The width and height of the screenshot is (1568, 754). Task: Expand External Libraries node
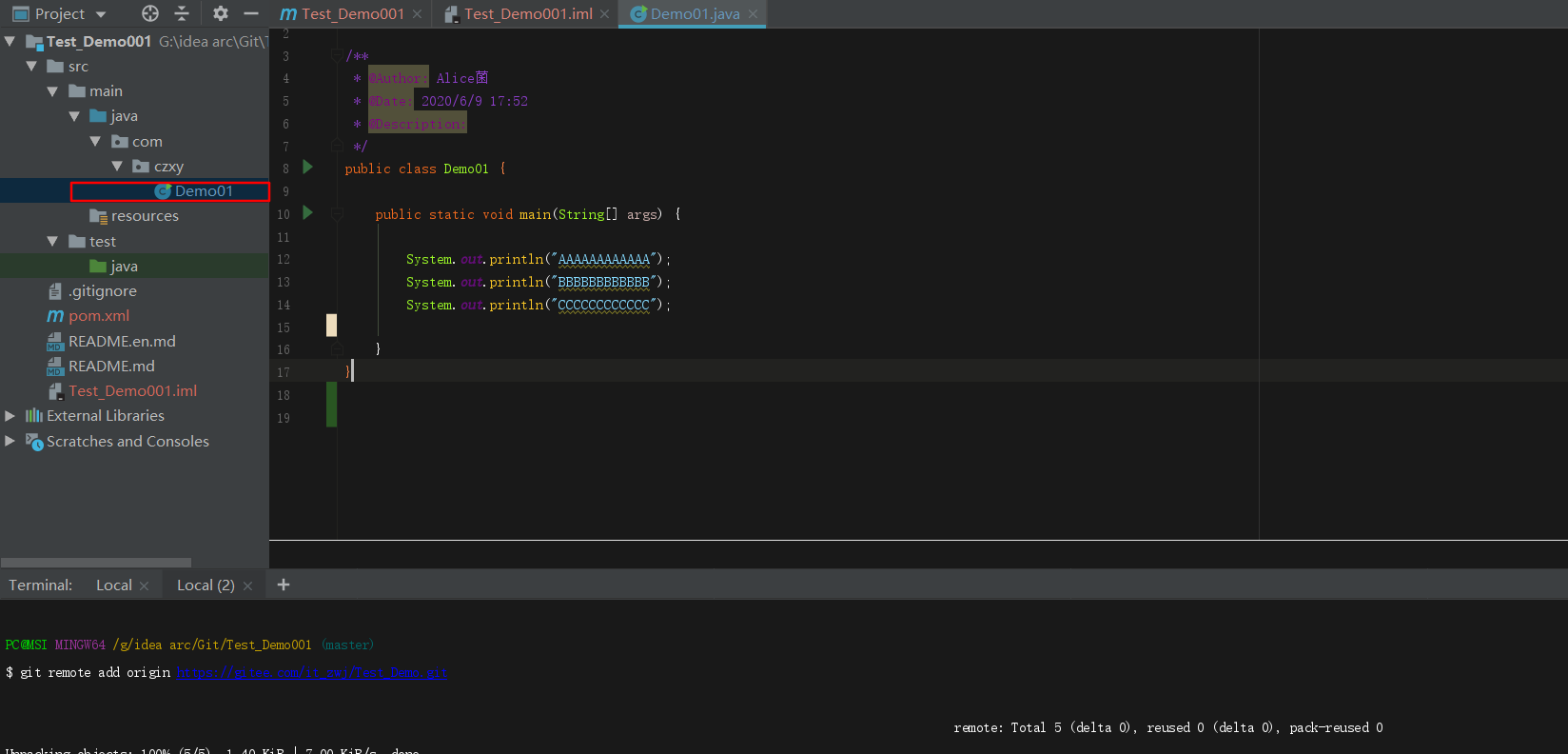[x=10, y=416]
